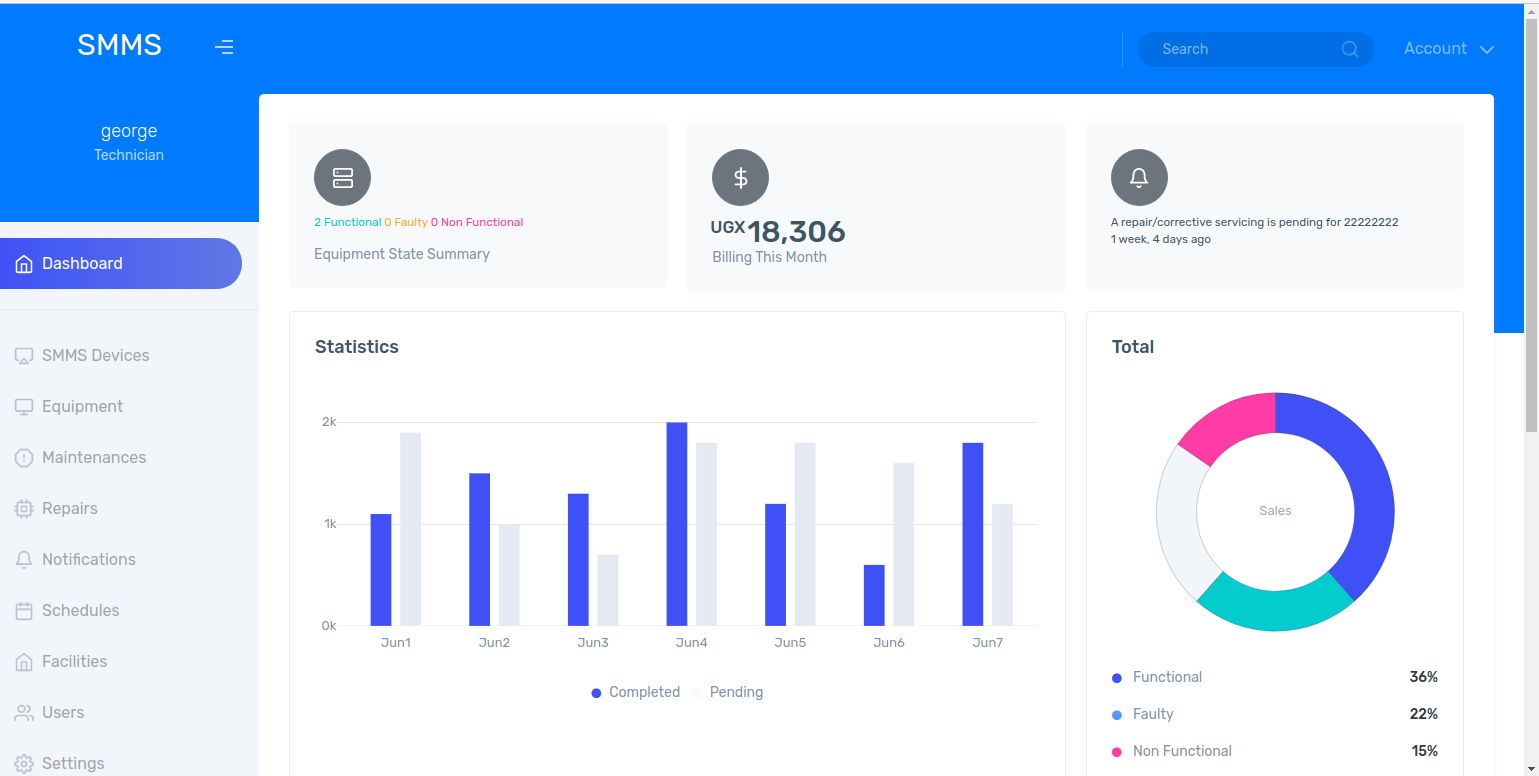Click the dollar billing icon

(740, 178)
